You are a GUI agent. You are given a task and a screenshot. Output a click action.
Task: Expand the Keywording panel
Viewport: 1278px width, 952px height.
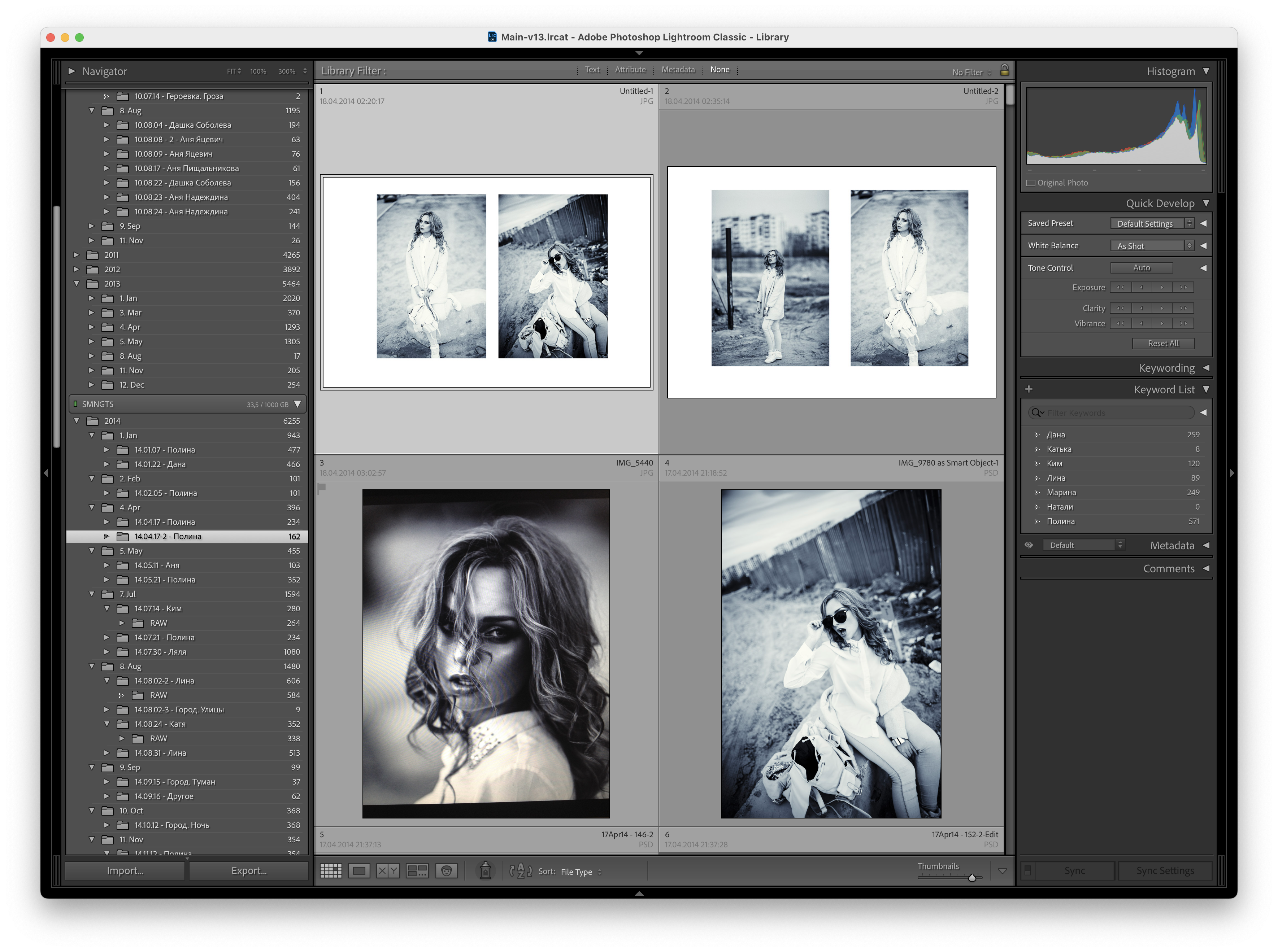click(1206, 368)
